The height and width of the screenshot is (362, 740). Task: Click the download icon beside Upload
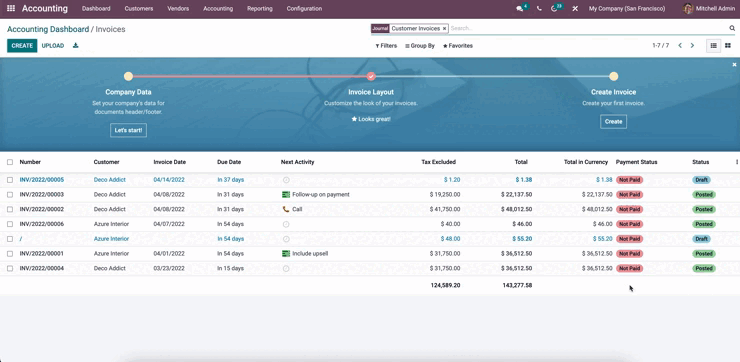76,46
